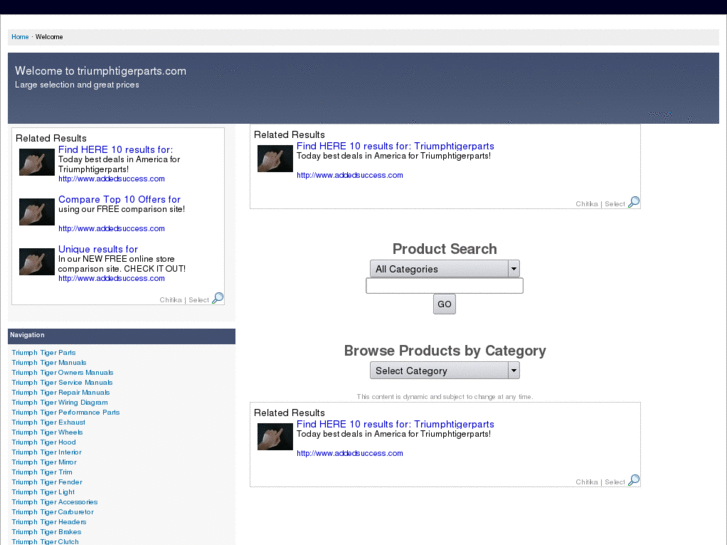
Task: Open 'Compare Top 10 Offers for' ad link
Action: pyautogui.click(x=119, y=199)
